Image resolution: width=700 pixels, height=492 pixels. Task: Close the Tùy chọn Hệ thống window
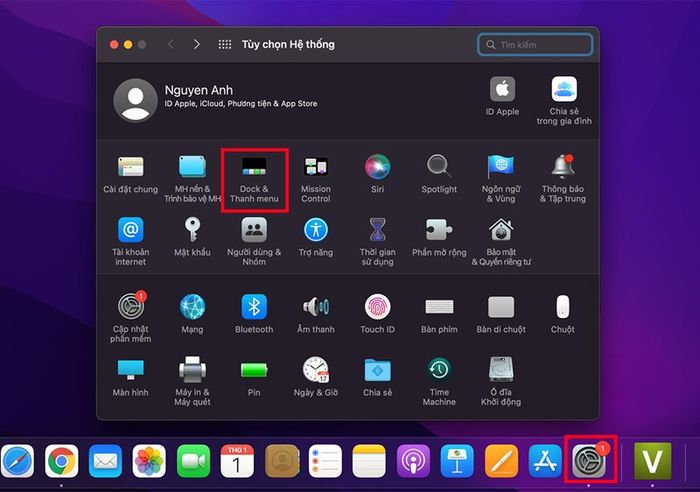(x=114, y=44)
